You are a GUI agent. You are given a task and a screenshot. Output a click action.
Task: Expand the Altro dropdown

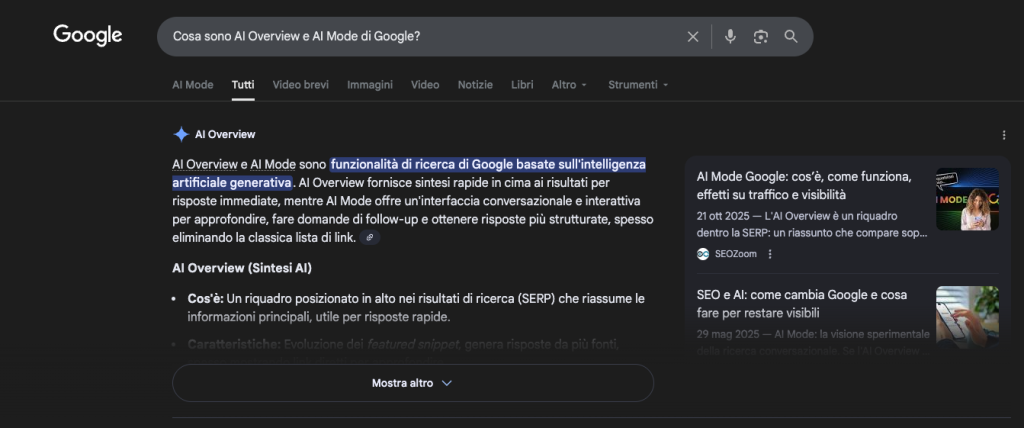569,85
